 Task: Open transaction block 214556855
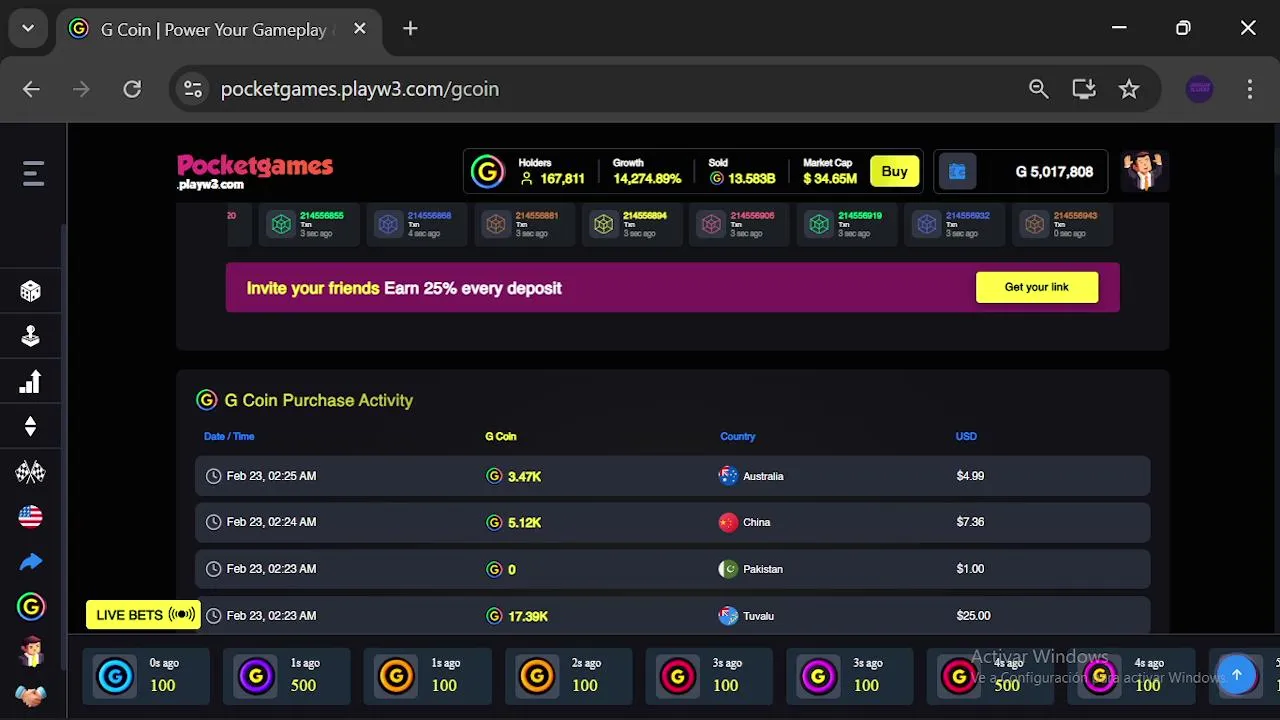pyautogui.click(x=308, y=224)
